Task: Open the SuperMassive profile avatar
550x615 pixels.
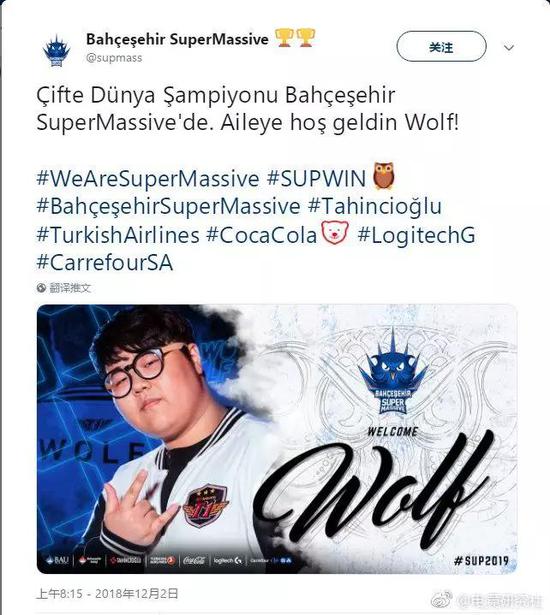Action: click(x=56, y=51)
